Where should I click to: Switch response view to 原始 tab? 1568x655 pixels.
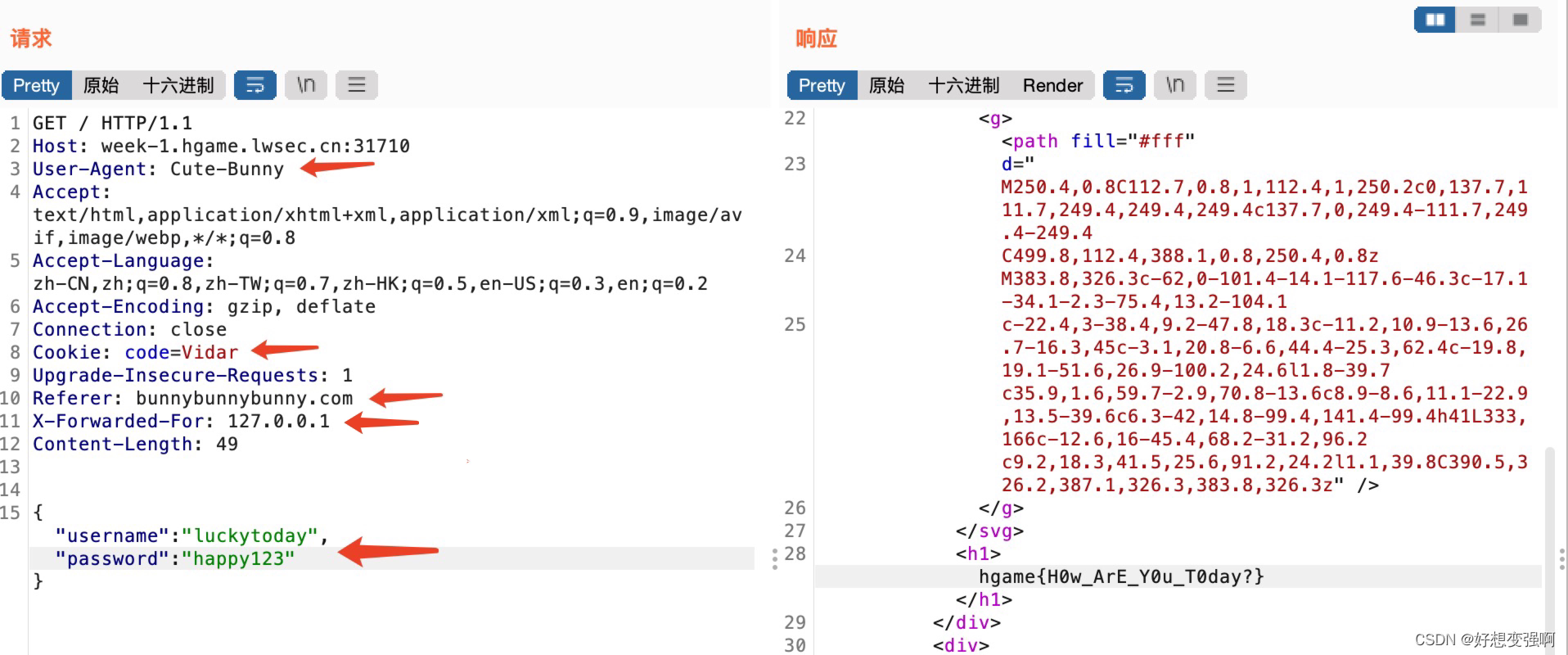(x=886, y=85)
